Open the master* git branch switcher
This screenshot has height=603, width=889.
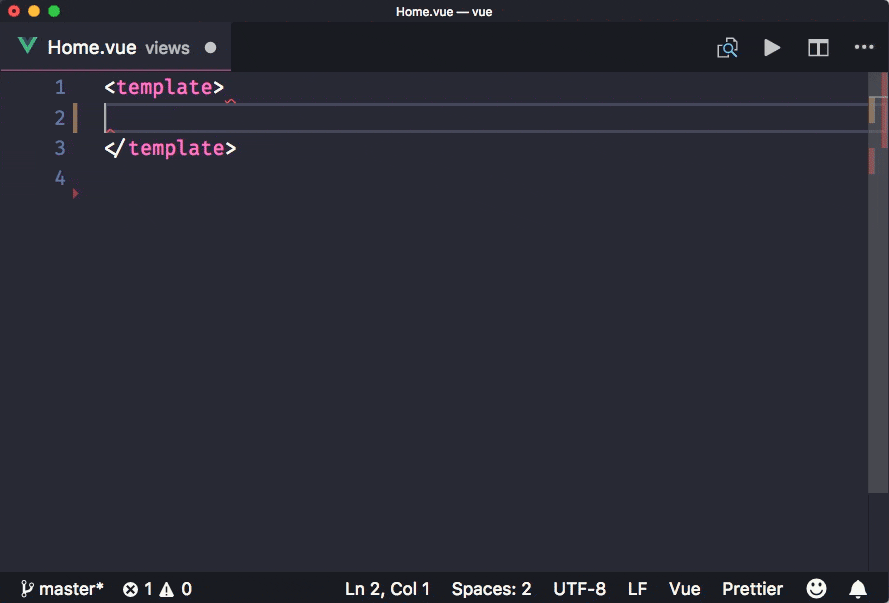click(x=62, y=589)
